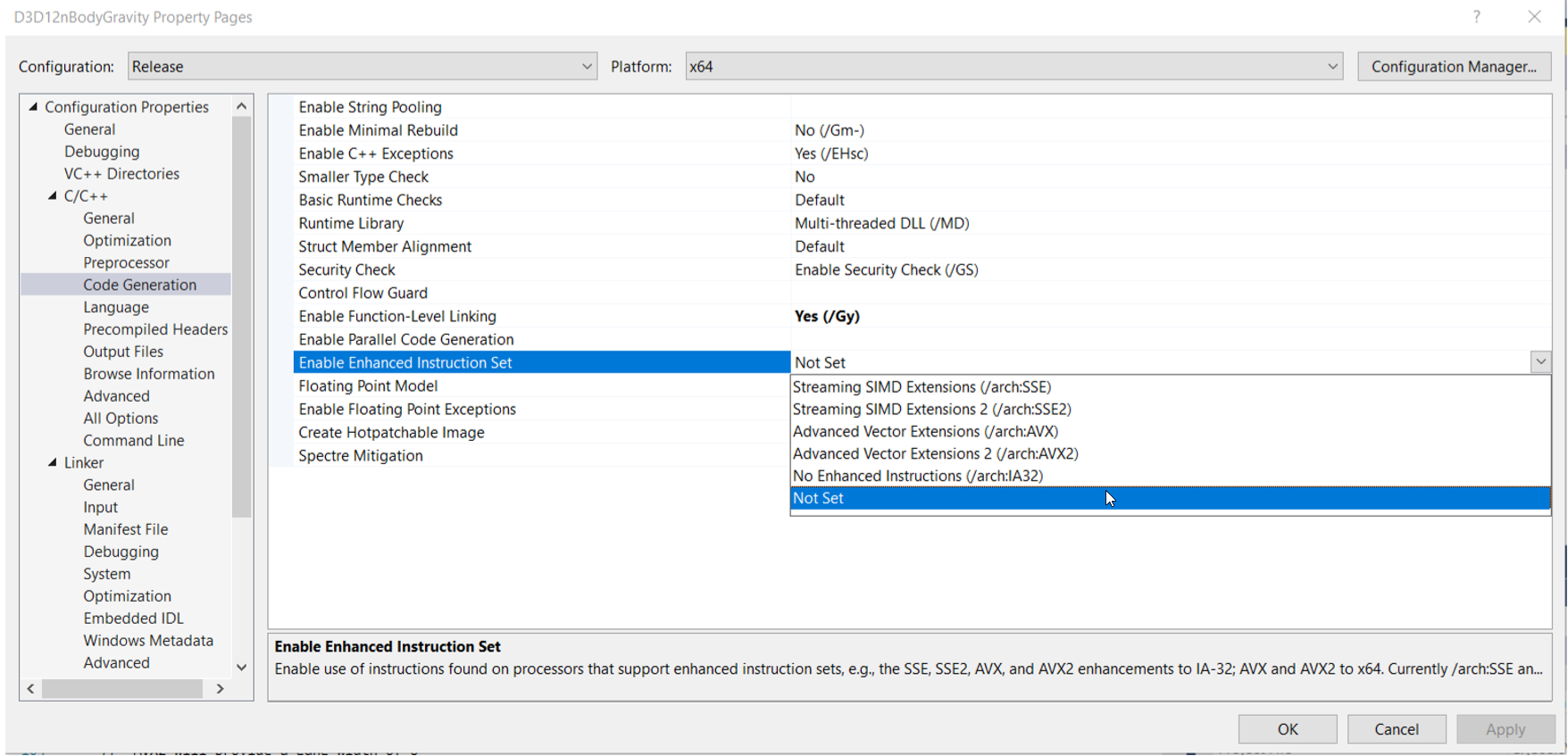Click the Cancel button
The height and width of the screenshot is (756, 1568).
pos(1397,729)
